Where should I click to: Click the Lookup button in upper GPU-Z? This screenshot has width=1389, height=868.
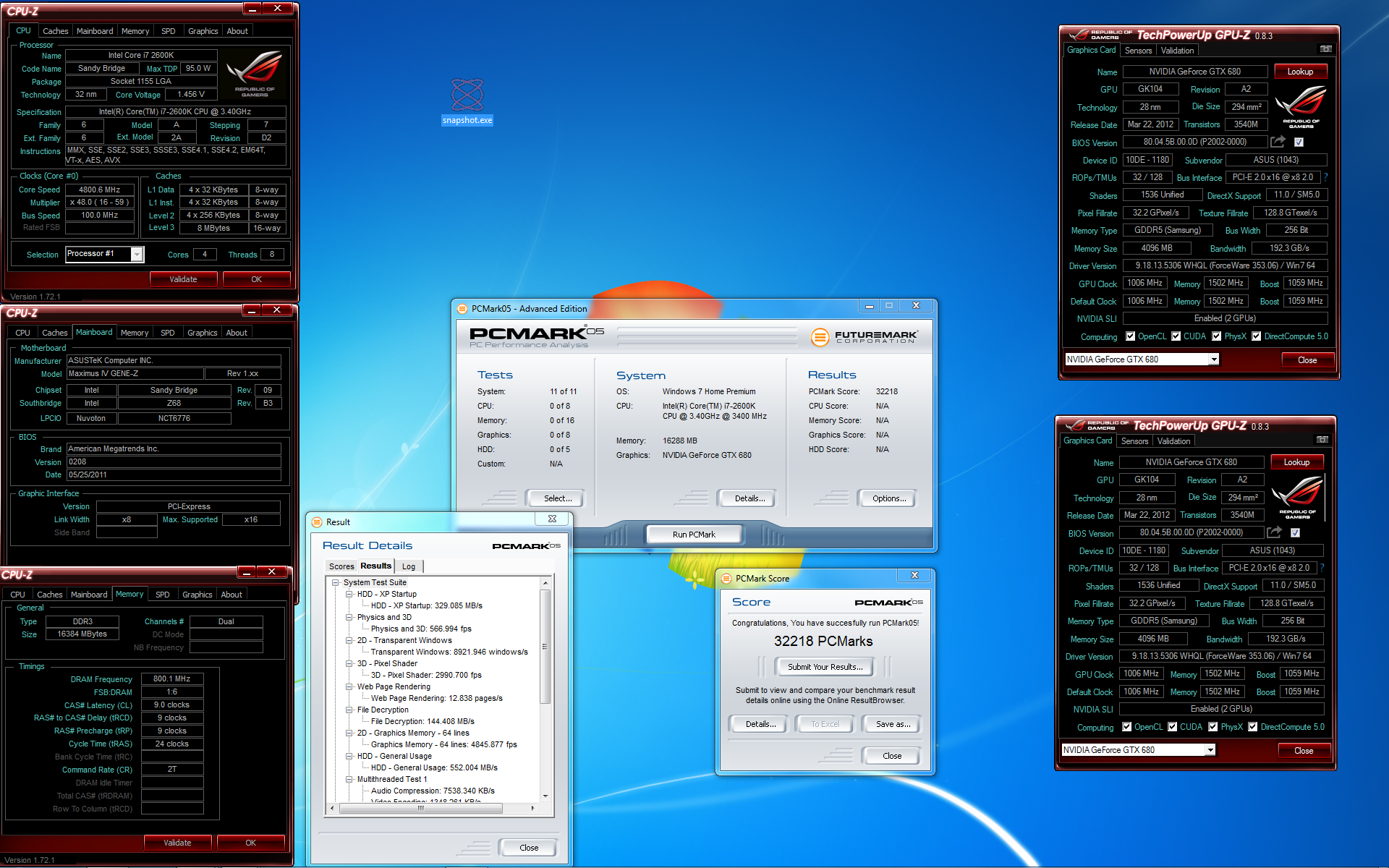(1300, 72)
